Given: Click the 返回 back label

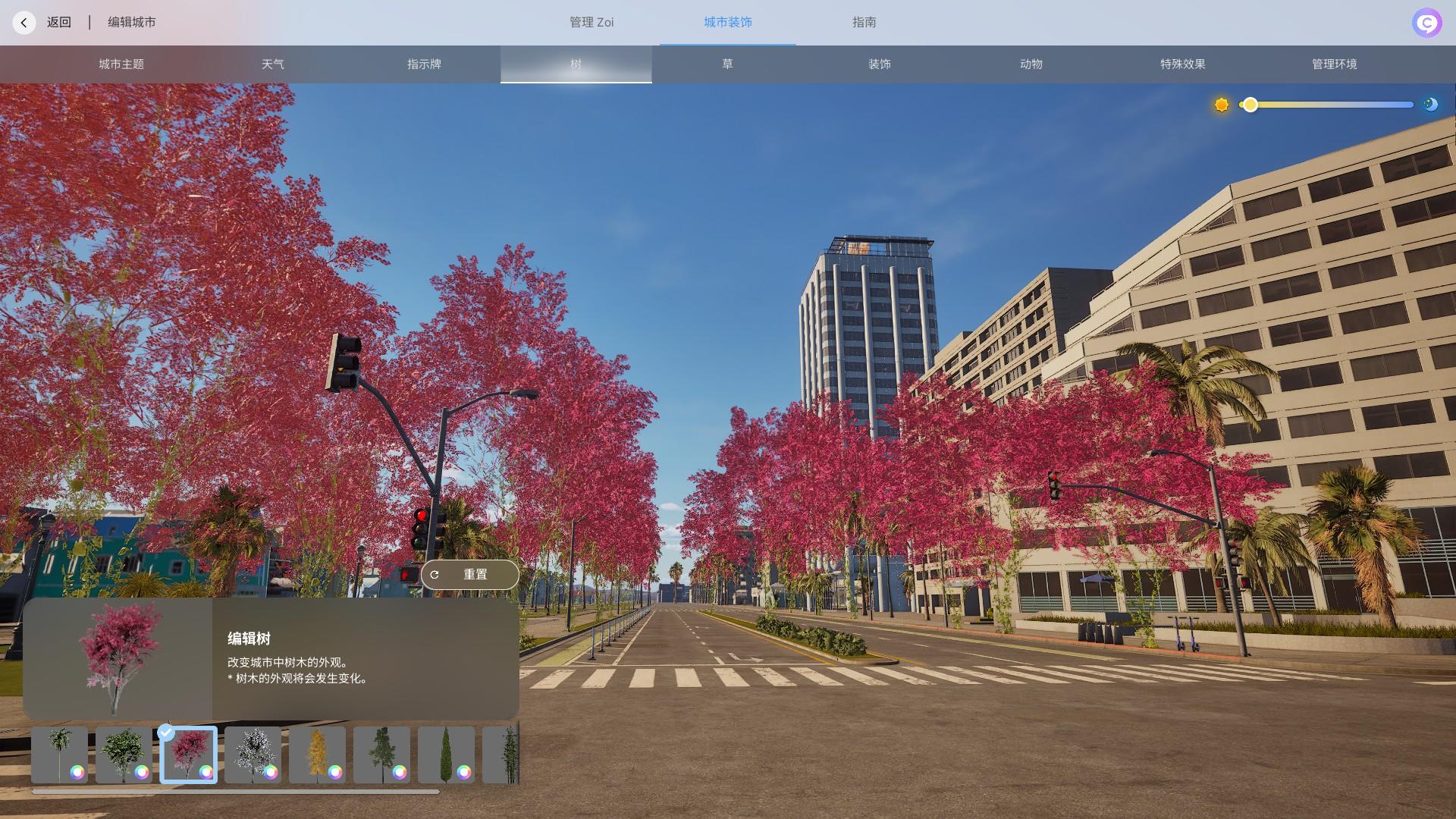Looking at the screenshot, I should (x=59, y=23).
